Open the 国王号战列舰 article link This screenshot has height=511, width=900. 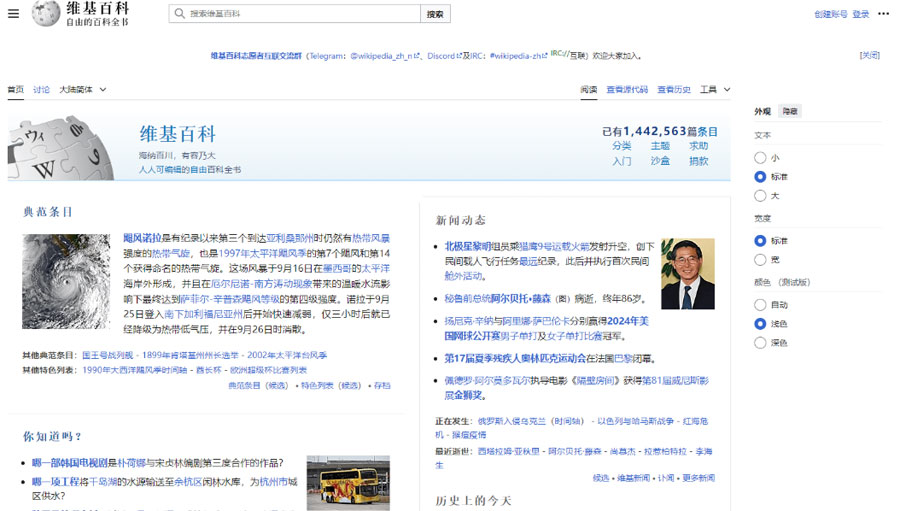[107, 355]
